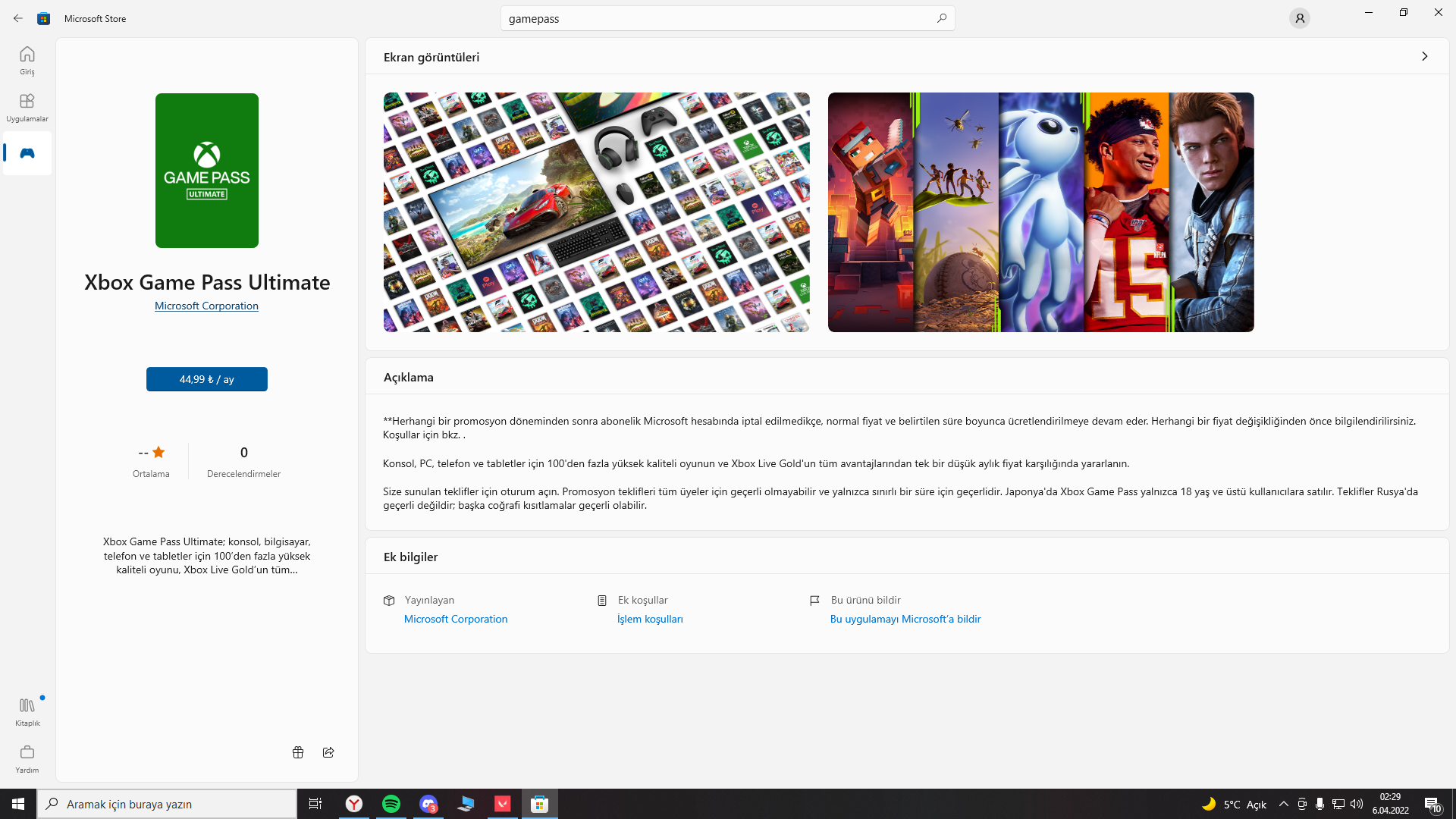Expand Ekran görüntüleri with the chevron

1424,56
